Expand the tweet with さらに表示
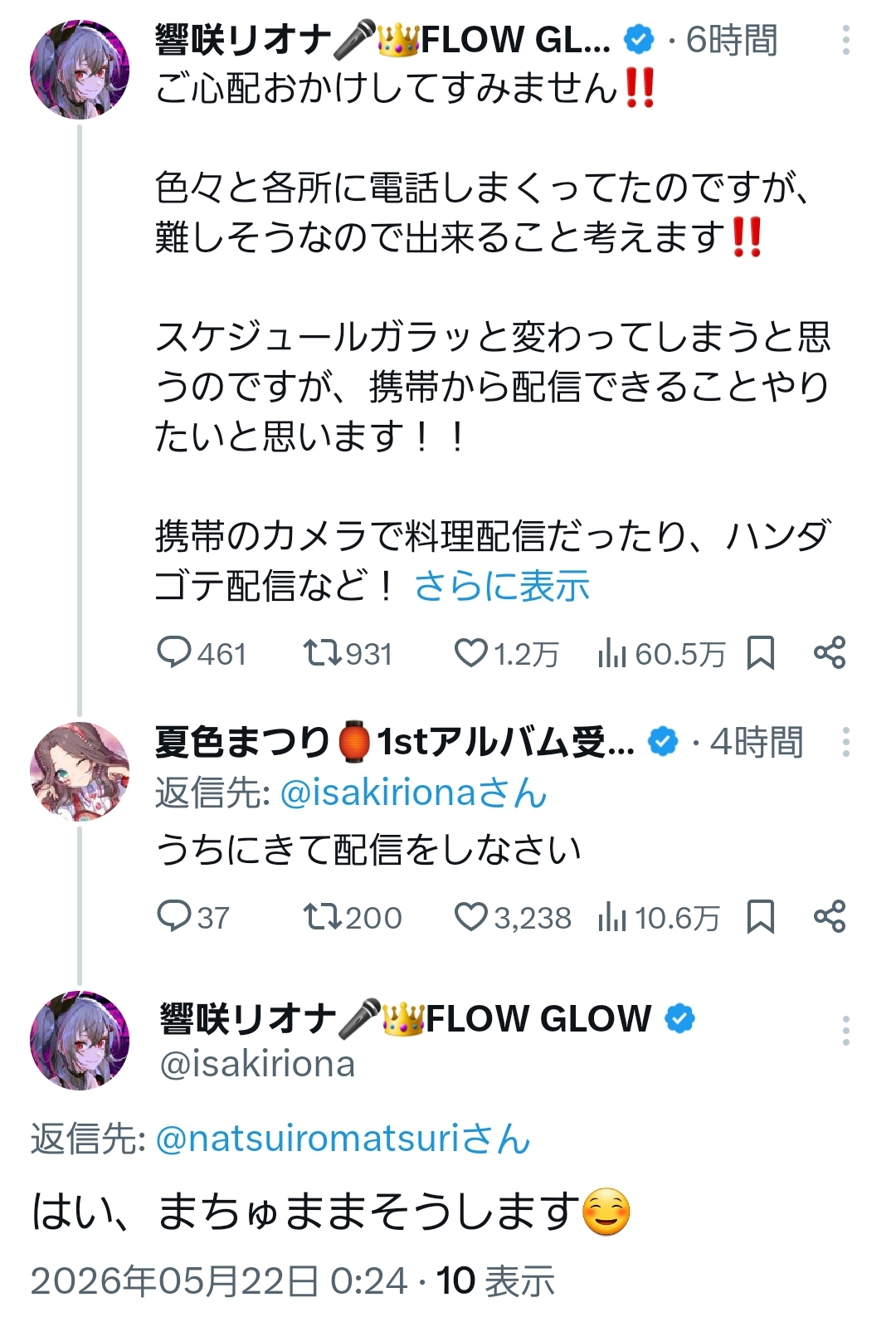Viewport: 896px width, 1317px height. click(502, 586)
